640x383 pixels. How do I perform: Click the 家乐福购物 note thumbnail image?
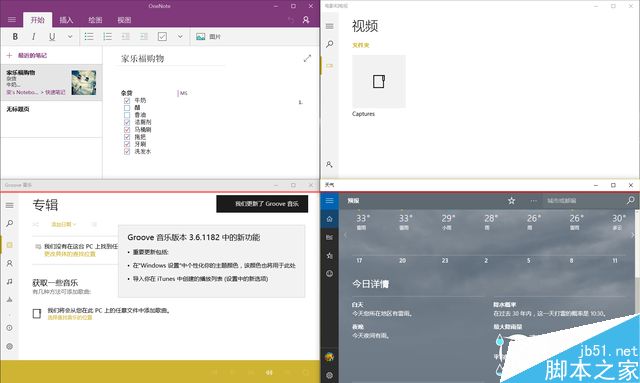(84, 82)
